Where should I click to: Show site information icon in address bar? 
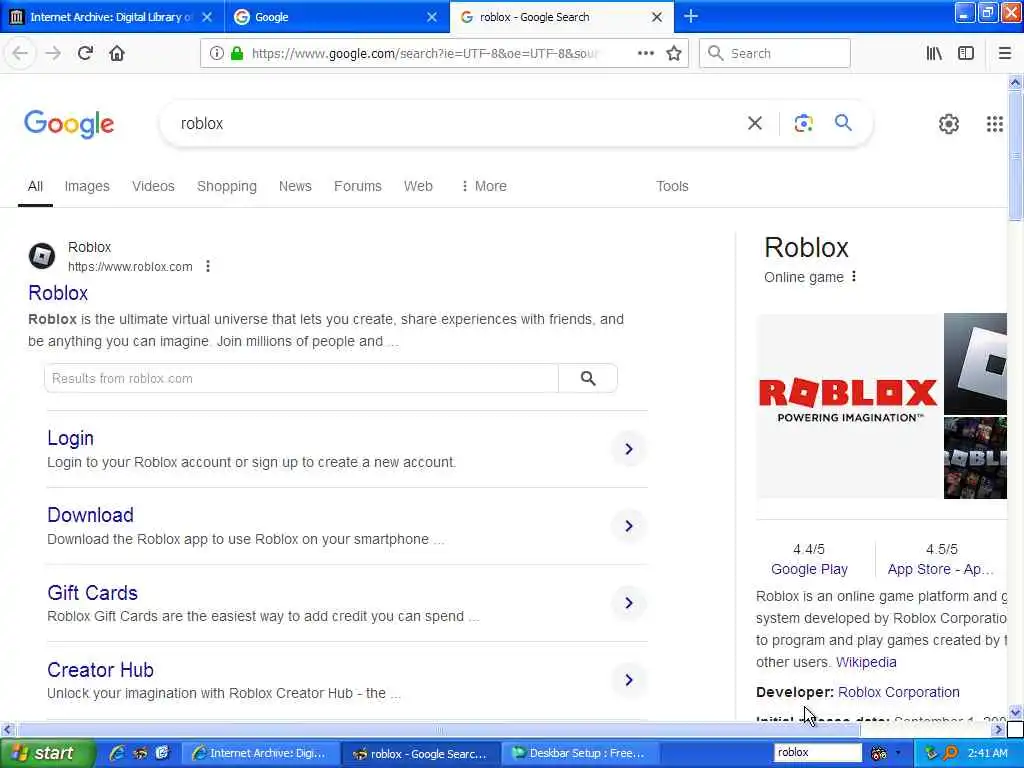click(217, 53)
